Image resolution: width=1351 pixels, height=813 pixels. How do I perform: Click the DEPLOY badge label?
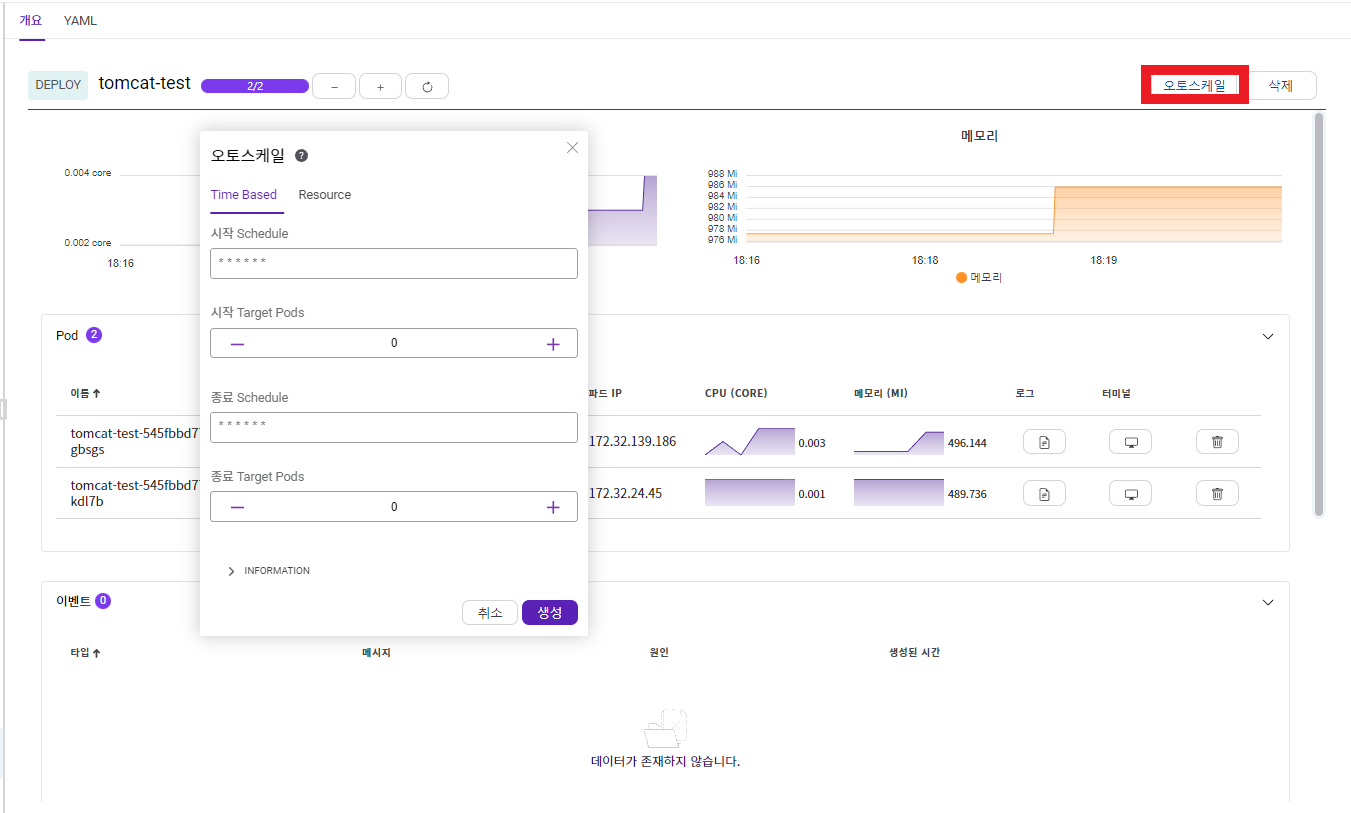pyautogui.click(x=58, y=85)
